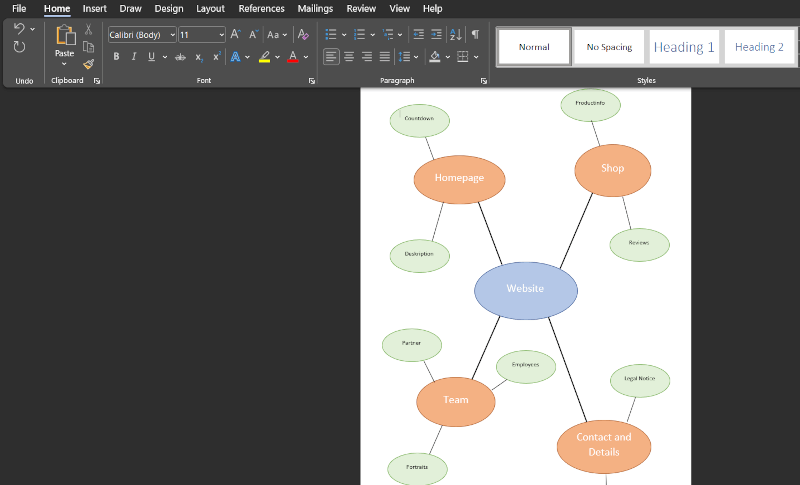
Task: Click the text highlight color button
Action: click(264, 57)
